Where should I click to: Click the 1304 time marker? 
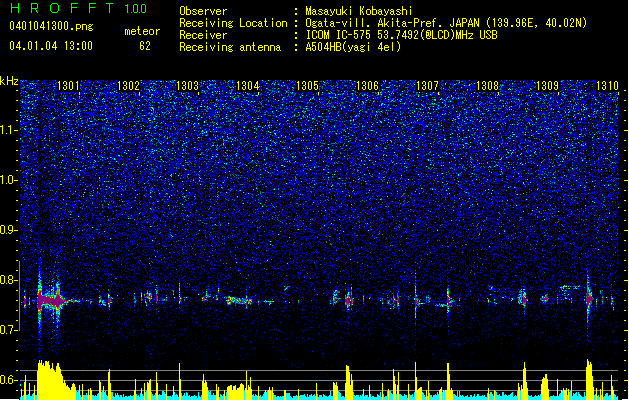coord(248,86)
